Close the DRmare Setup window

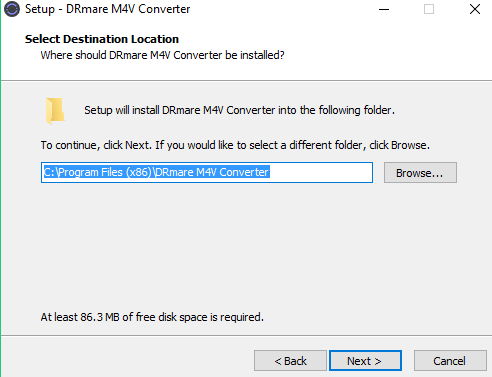click(475, 9)
